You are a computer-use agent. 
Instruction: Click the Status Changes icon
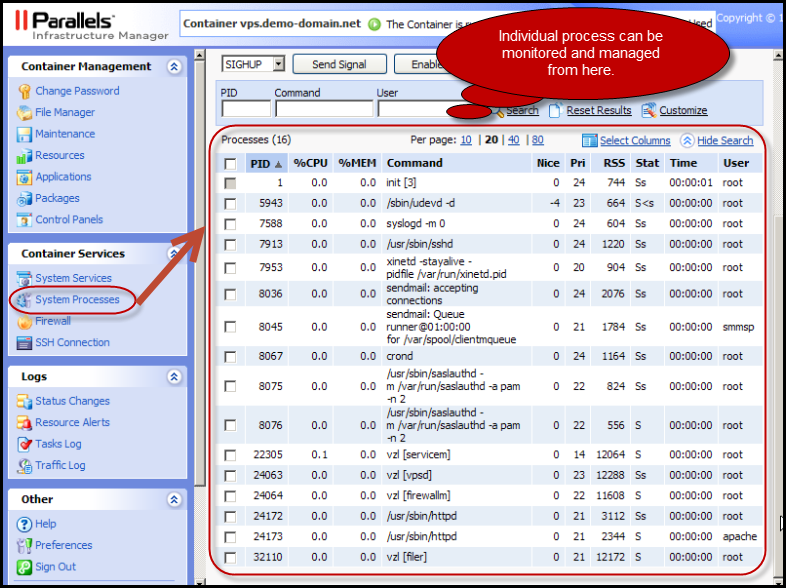click(24, 401)
